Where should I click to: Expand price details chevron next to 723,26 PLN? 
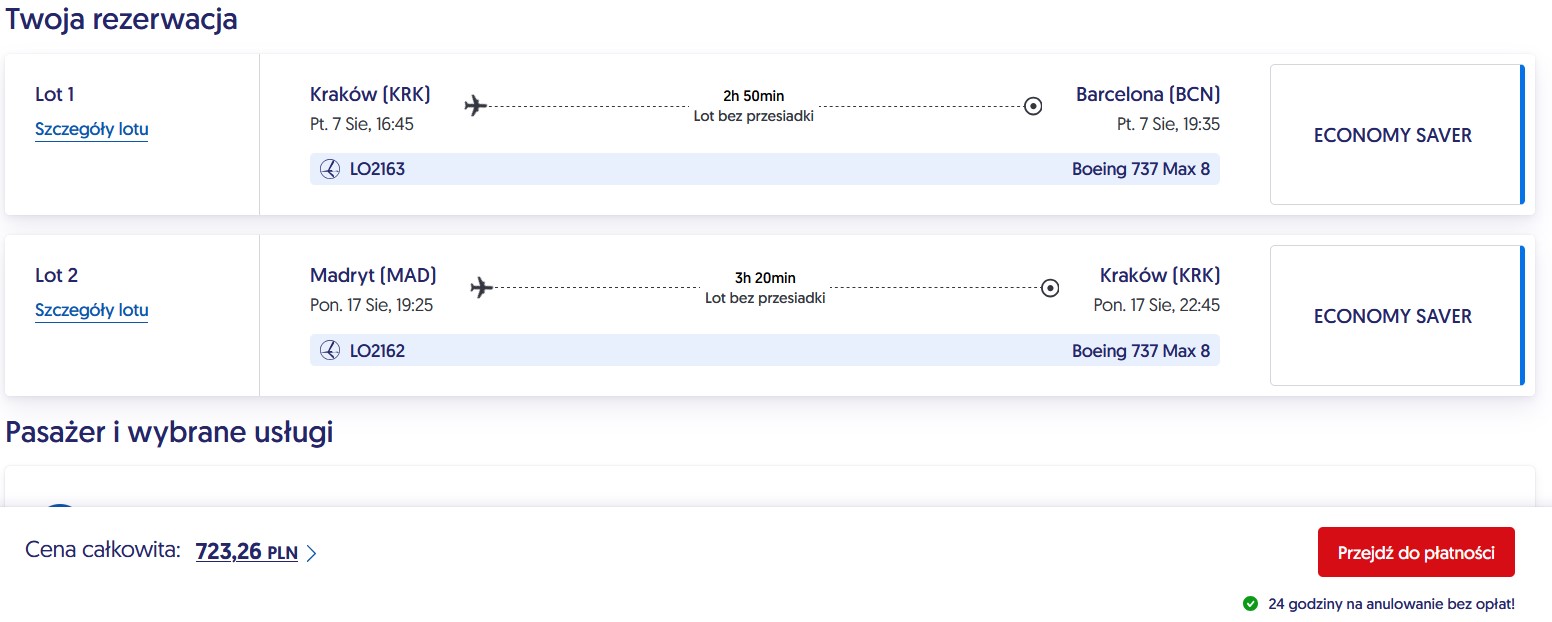tap(311, 553)
